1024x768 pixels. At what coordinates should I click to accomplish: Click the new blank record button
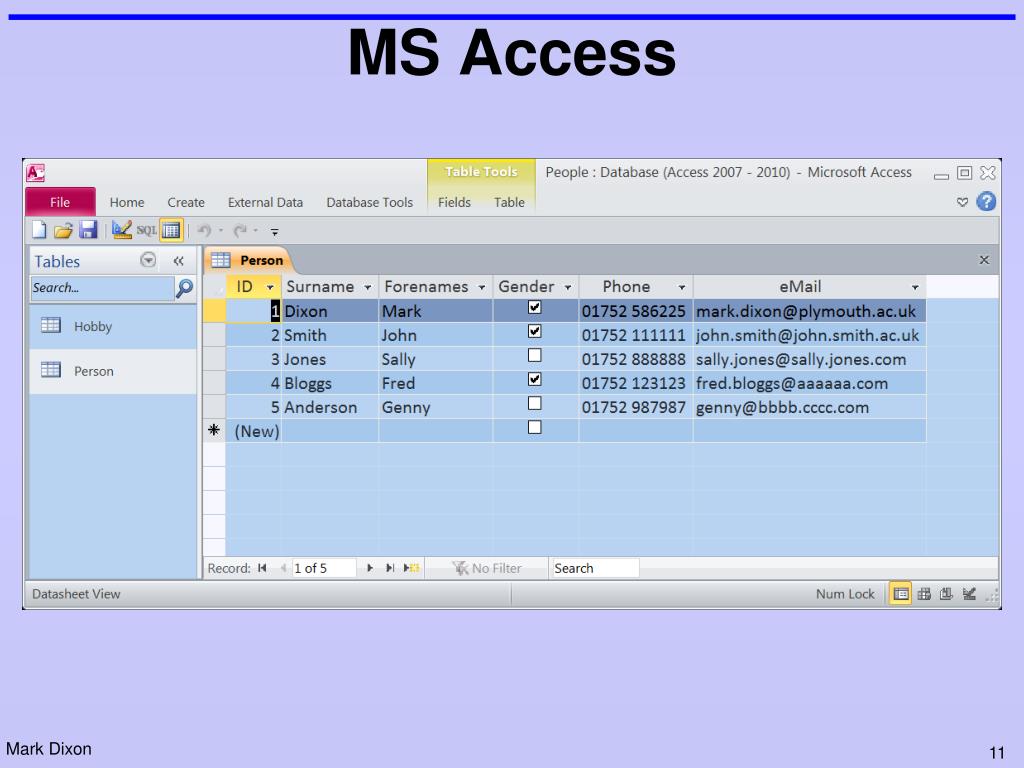point(411,568)
